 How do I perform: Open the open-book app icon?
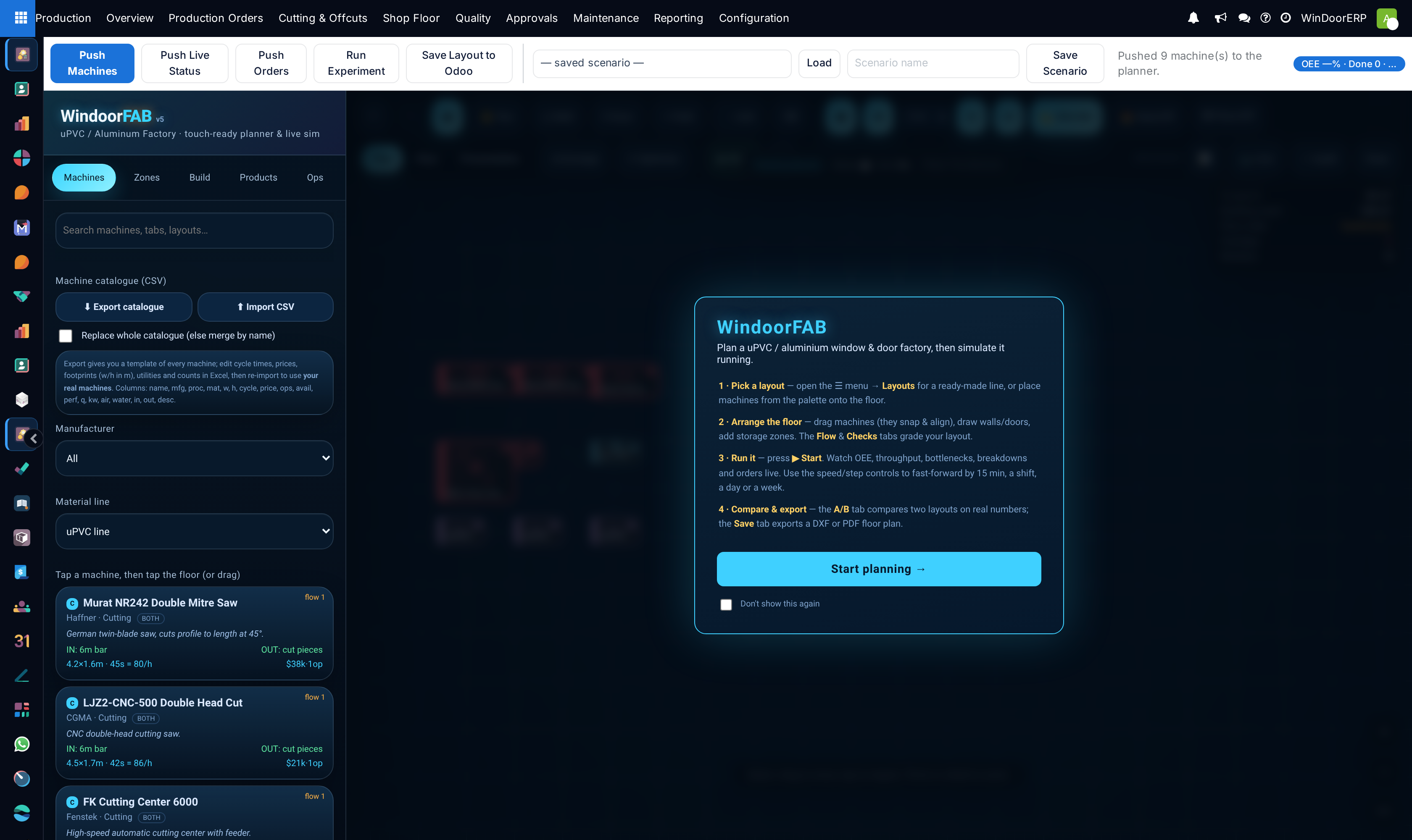coord(21,503)
